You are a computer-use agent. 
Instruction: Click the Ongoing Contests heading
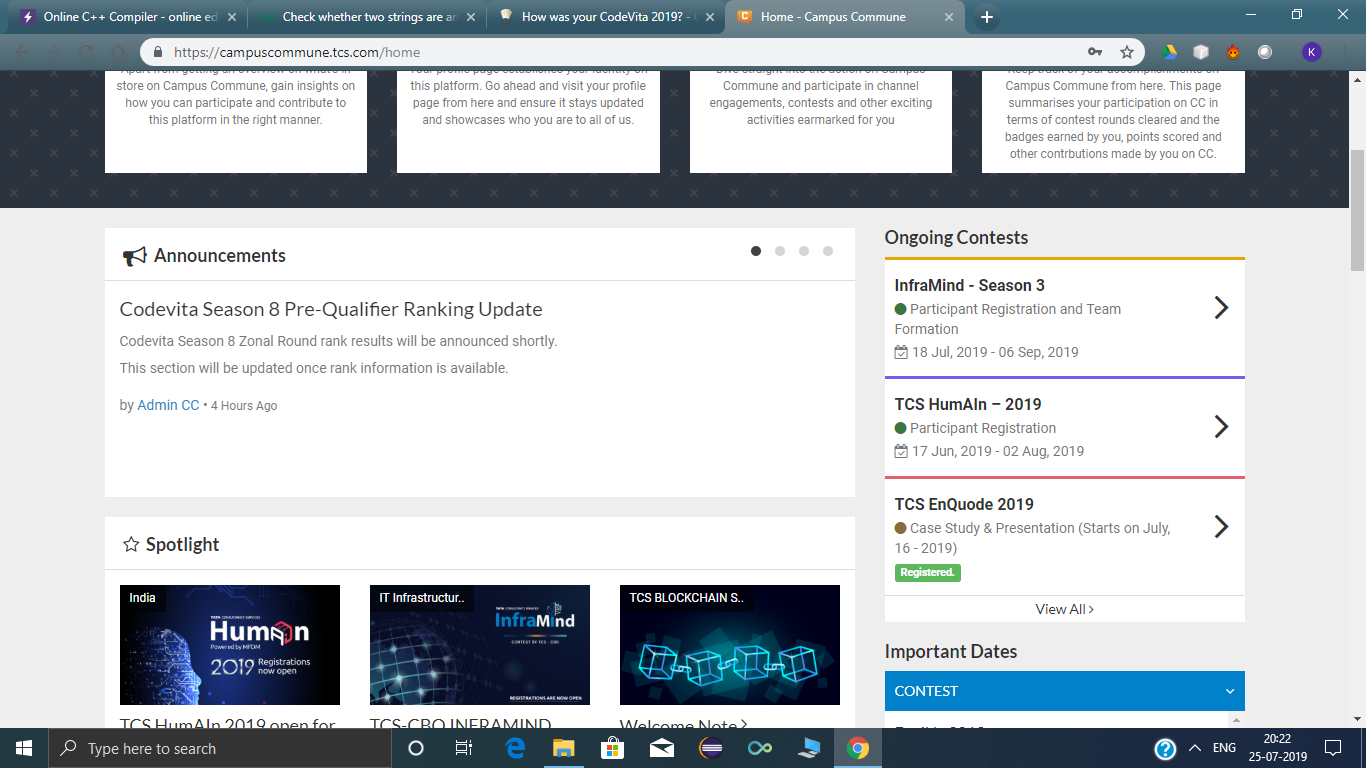pyautogui.click(x=956, y=237)
